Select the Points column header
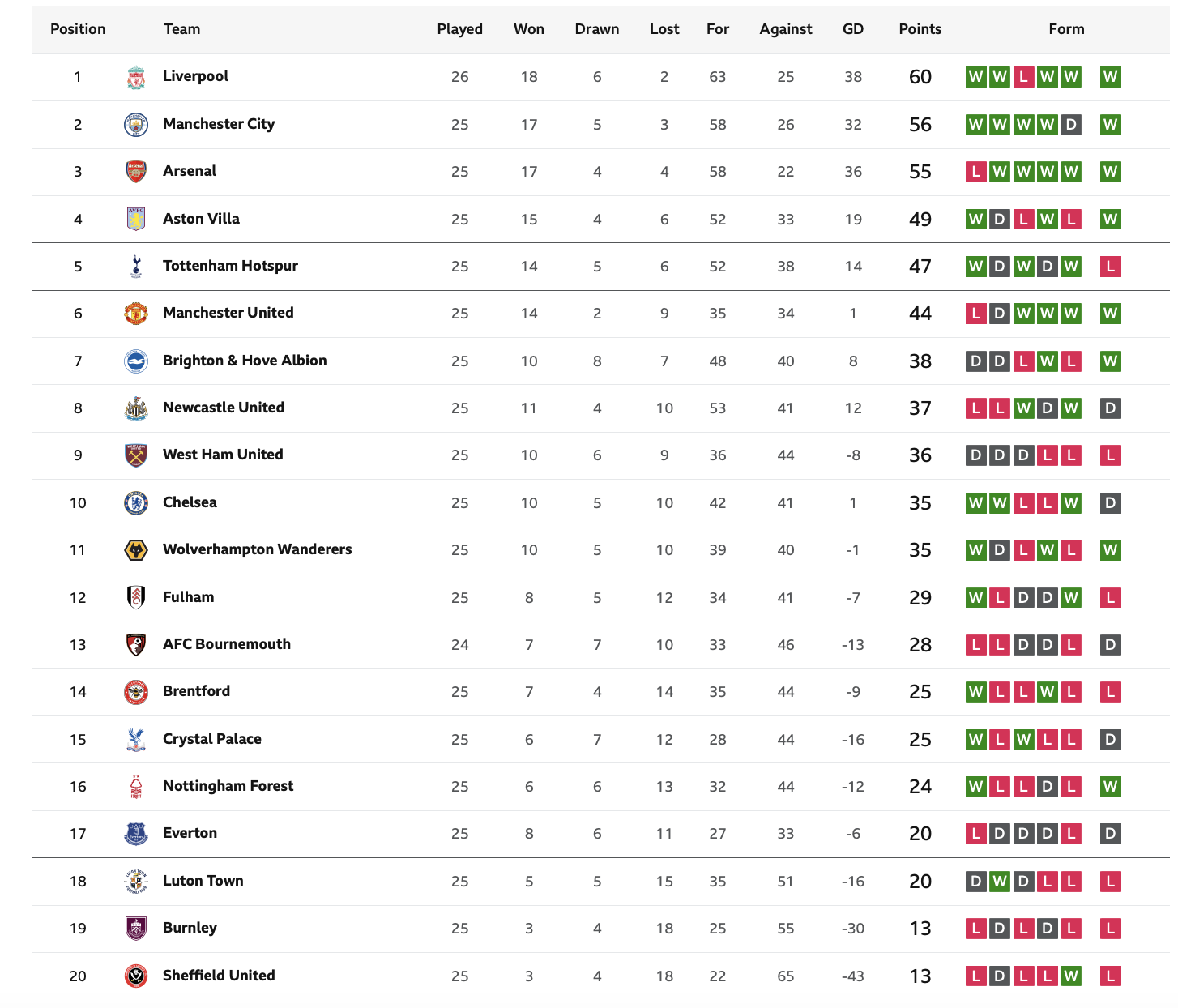The width and height of the screenshot is (1178, 1008). click(920, 29)
